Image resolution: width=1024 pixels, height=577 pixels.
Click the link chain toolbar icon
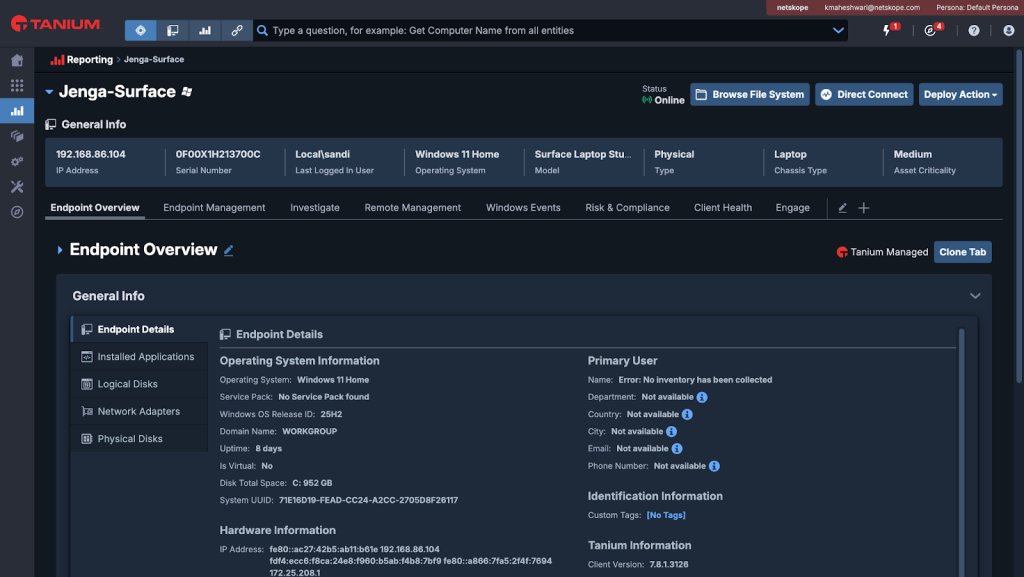236,30
